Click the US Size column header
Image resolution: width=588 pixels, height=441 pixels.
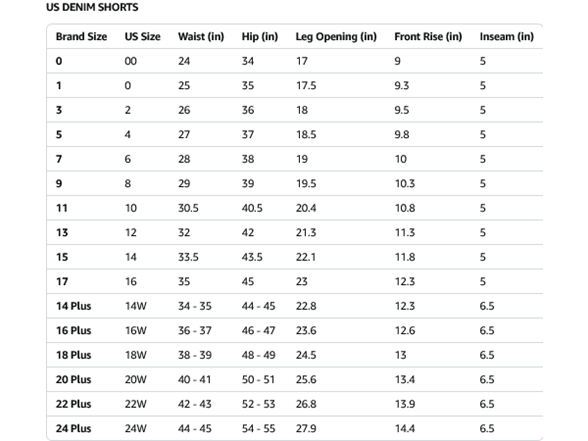pos(142,37)
